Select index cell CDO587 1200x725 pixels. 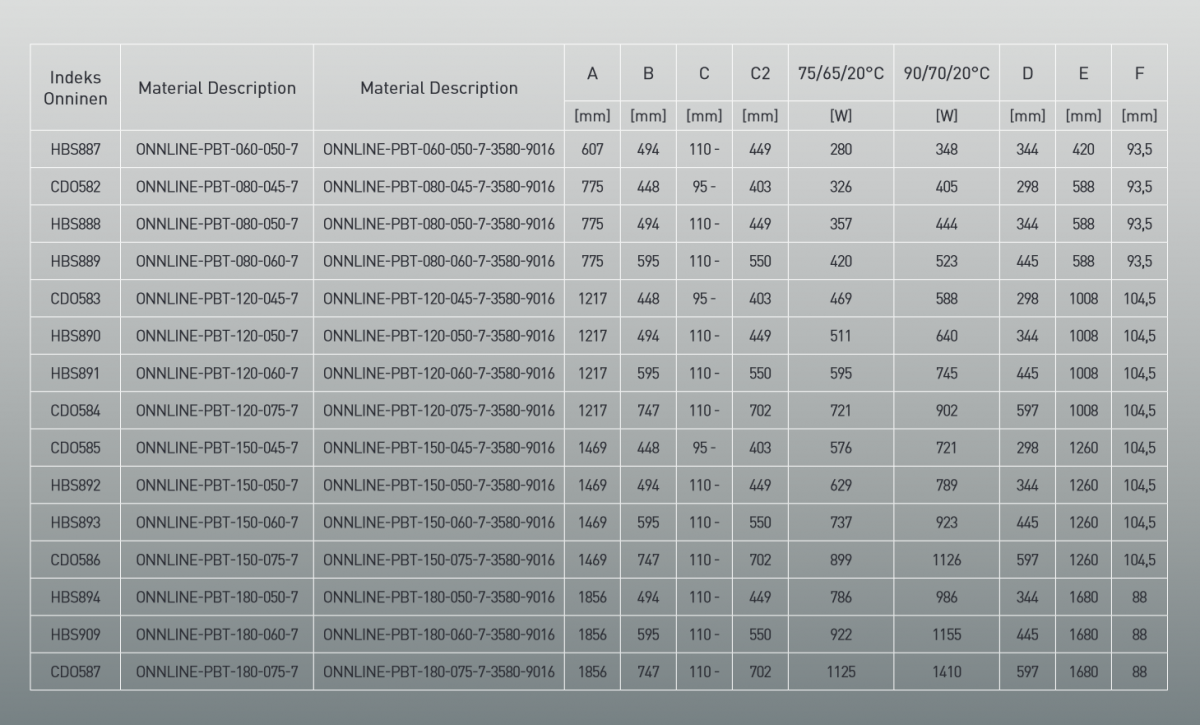pos(76,672)
